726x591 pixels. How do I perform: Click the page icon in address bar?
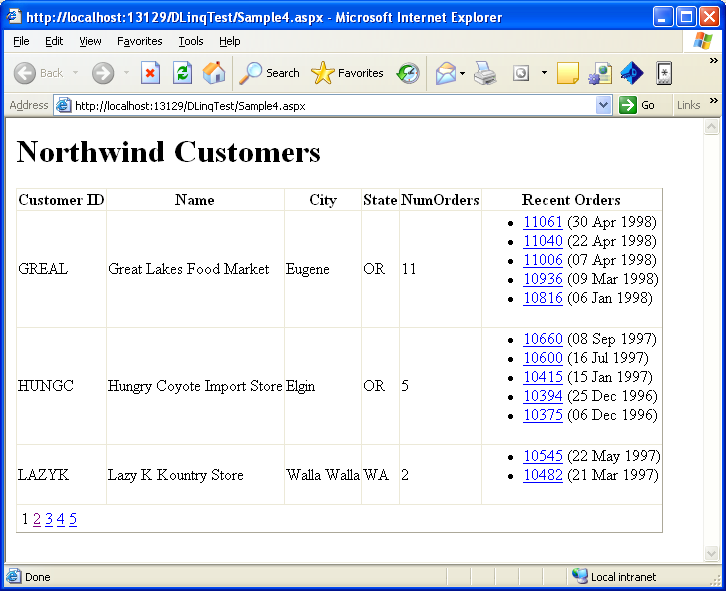(x=63, y=106)
